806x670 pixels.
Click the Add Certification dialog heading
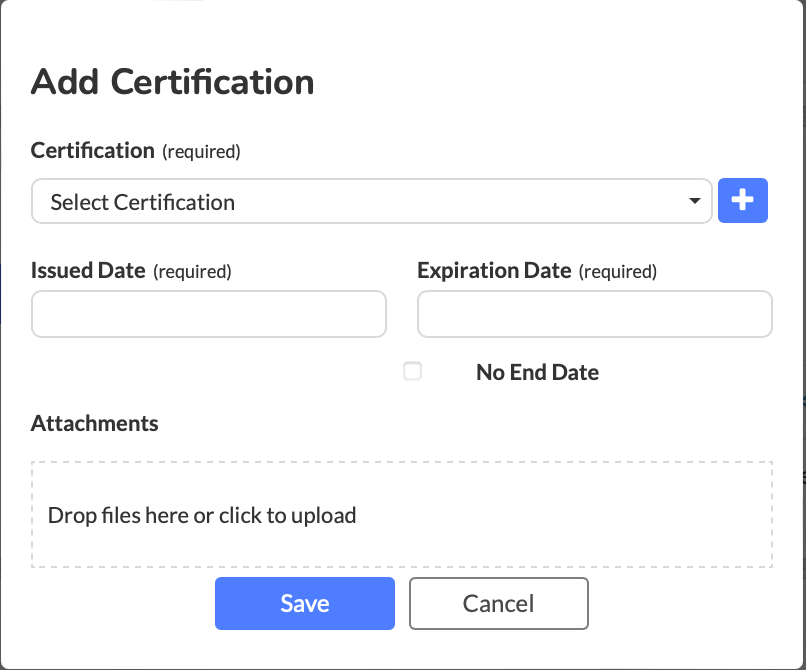[173, 82]
